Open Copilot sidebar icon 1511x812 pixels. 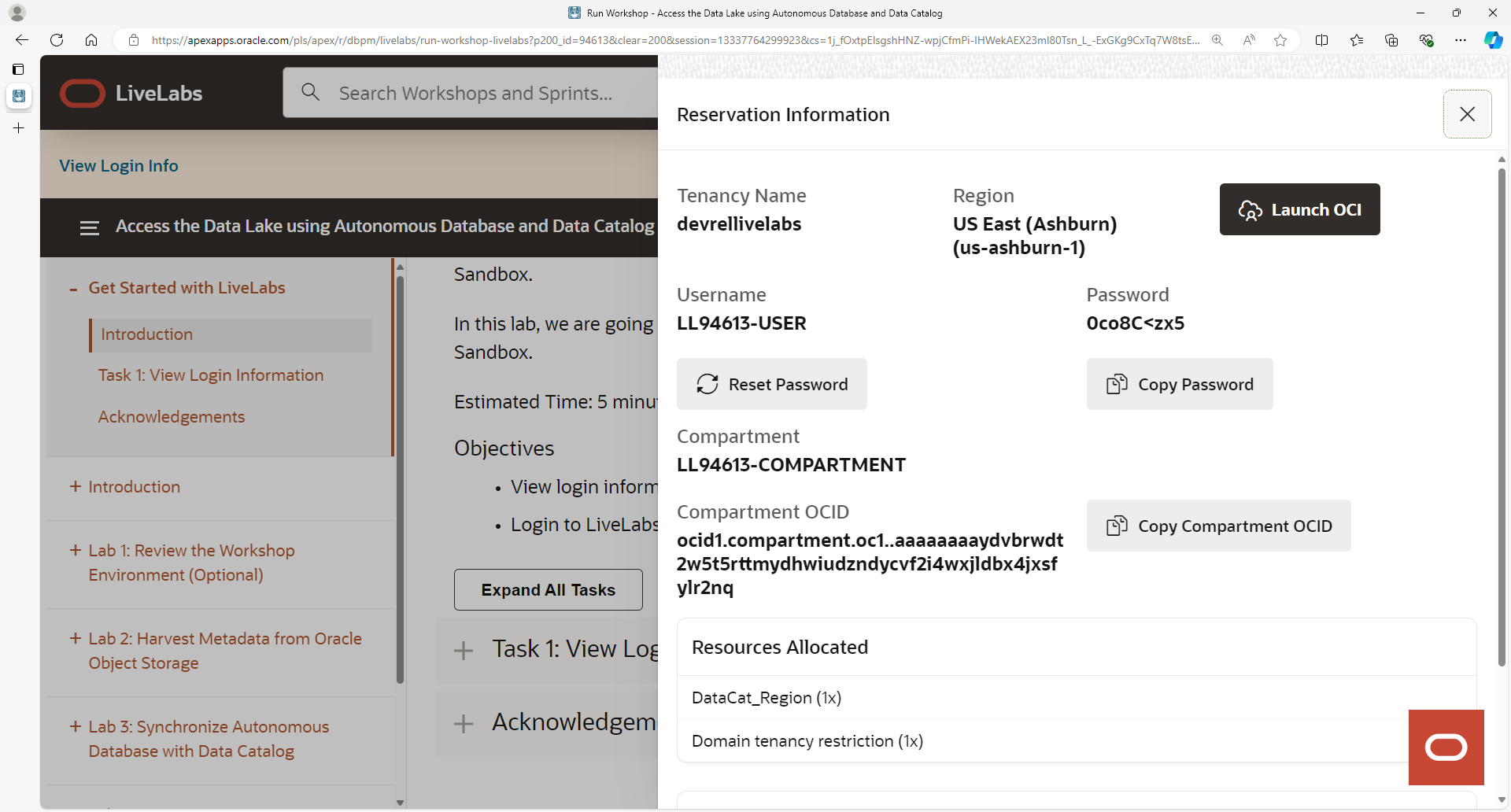[1493, 40]
